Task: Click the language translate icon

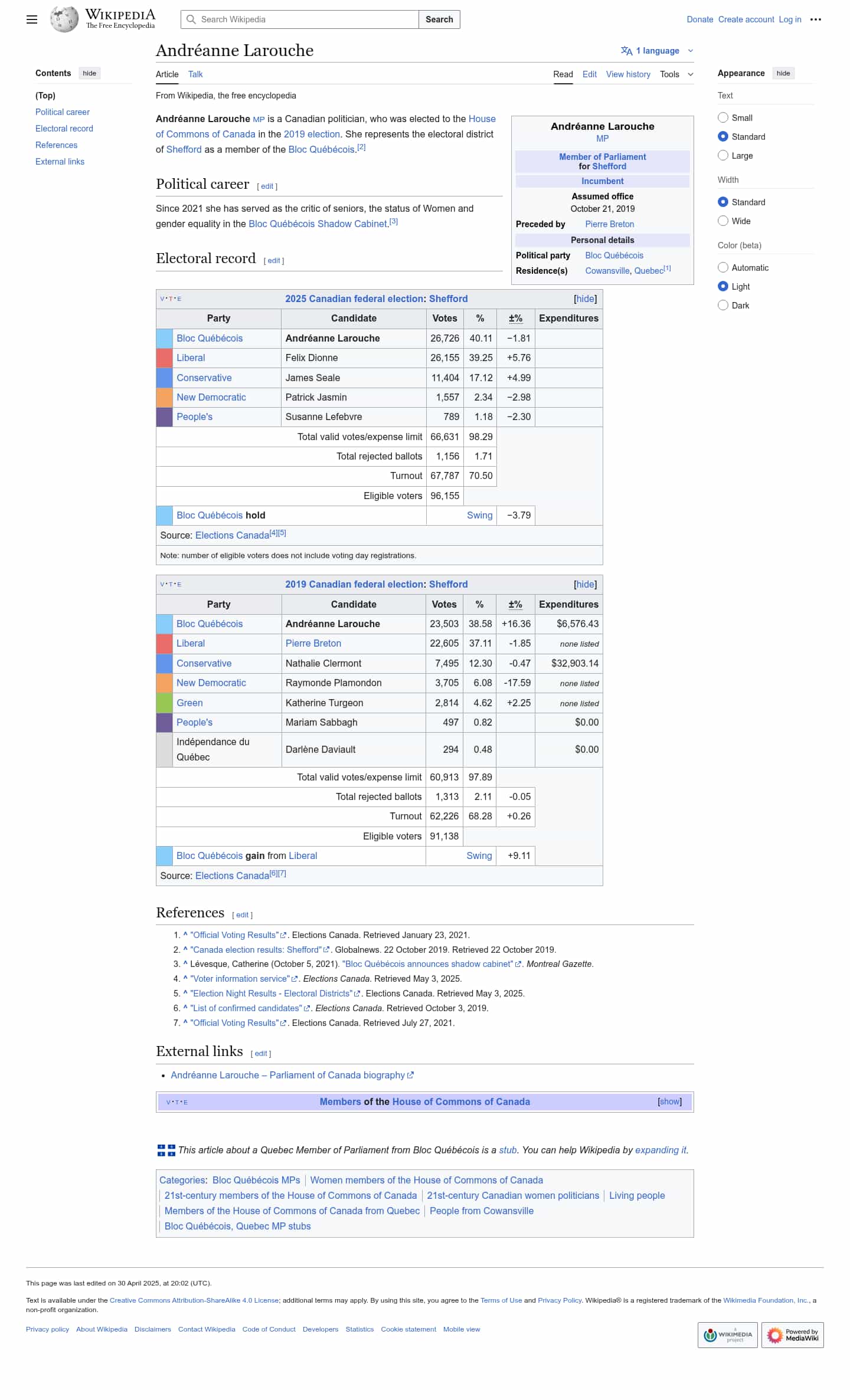Action: (x=626, y=51)
